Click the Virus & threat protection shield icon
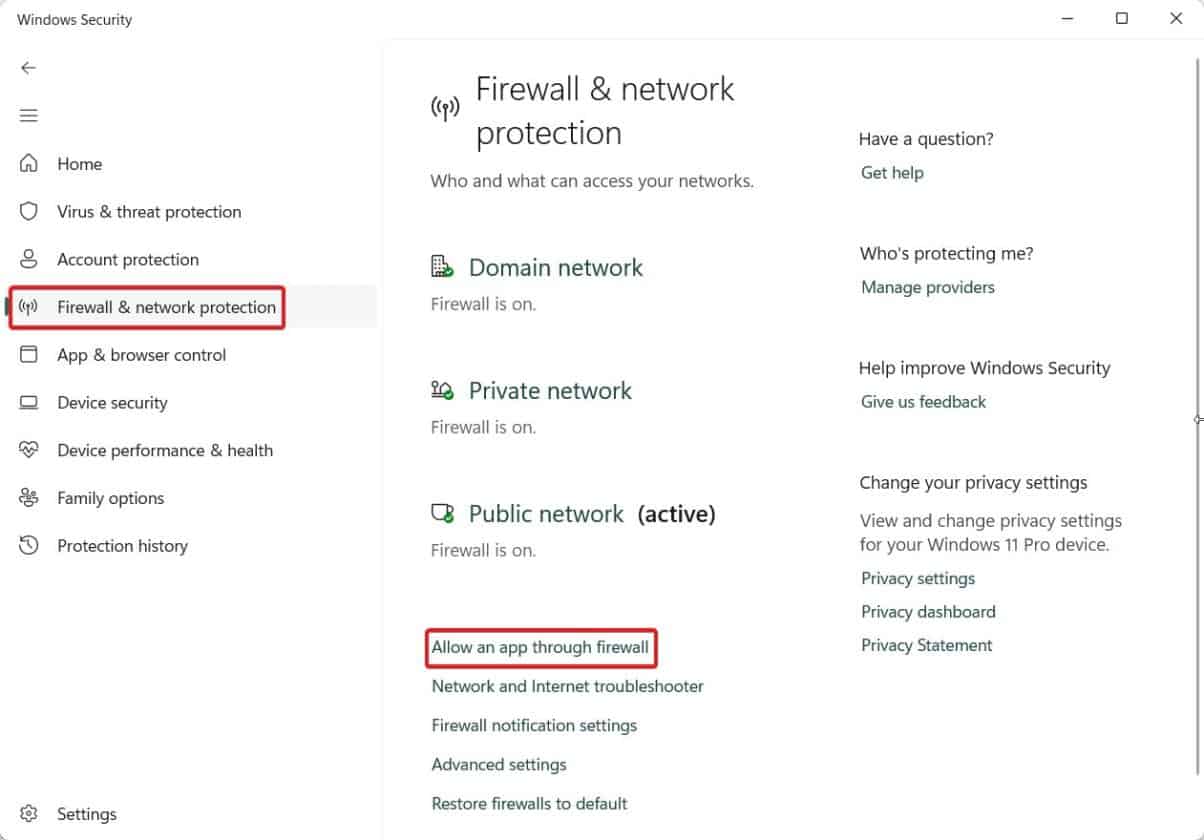The width and height of the screenshot is (1204, 840). pos(29,212)
